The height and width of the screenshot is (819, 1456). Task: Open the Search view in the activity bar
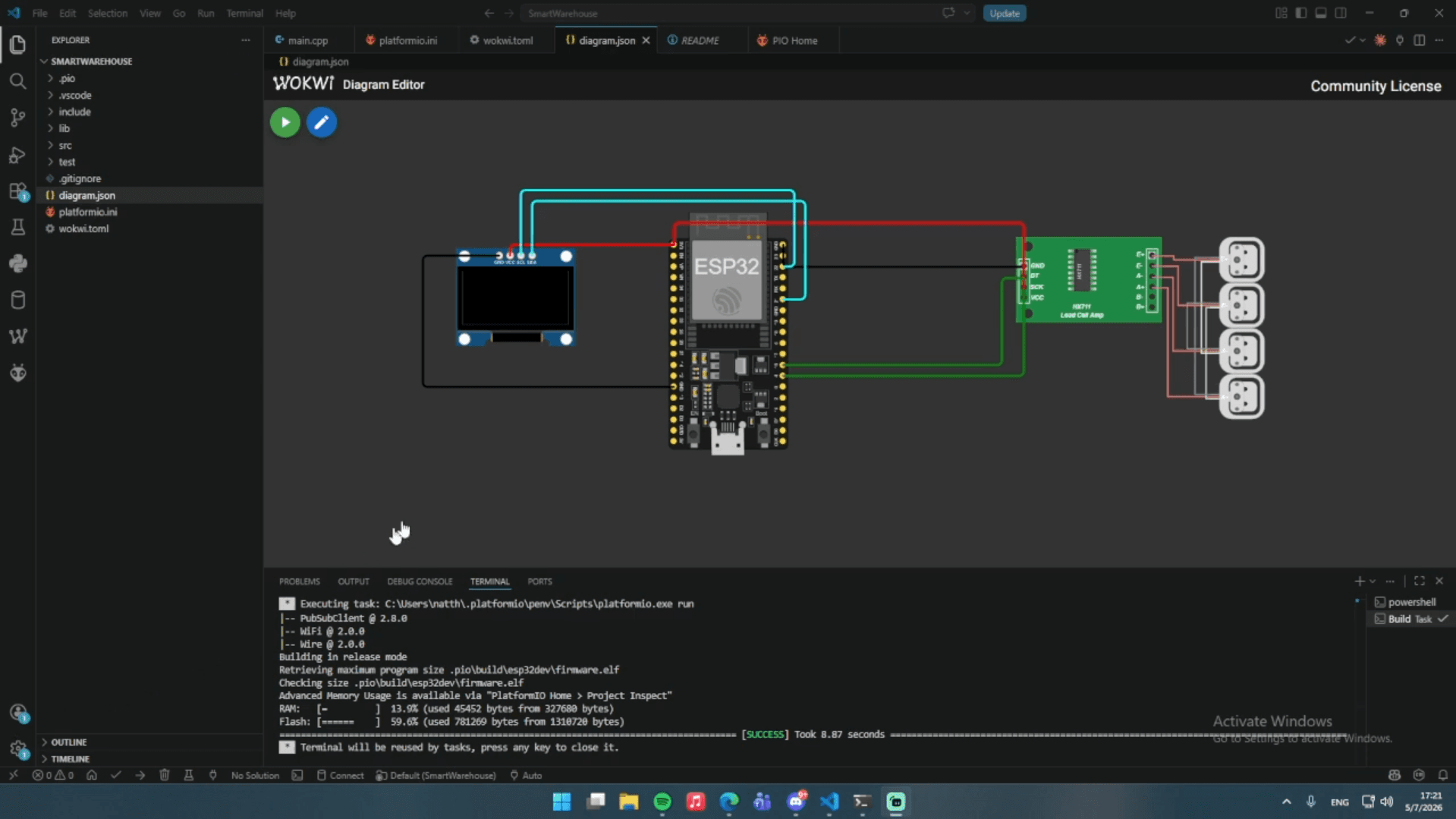(x=17, y=80)
